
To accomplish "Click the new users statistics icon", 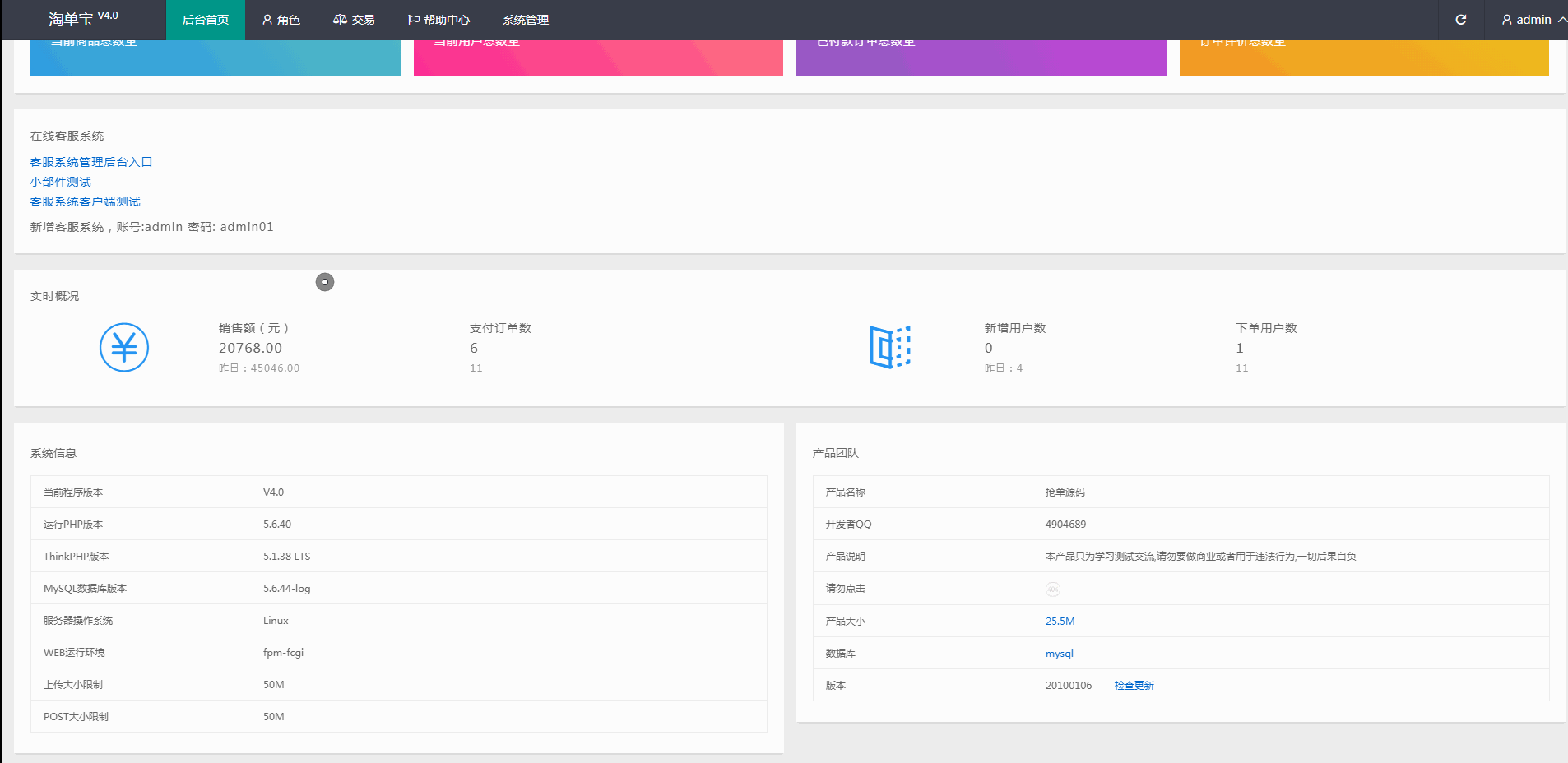I will [890, 347].
